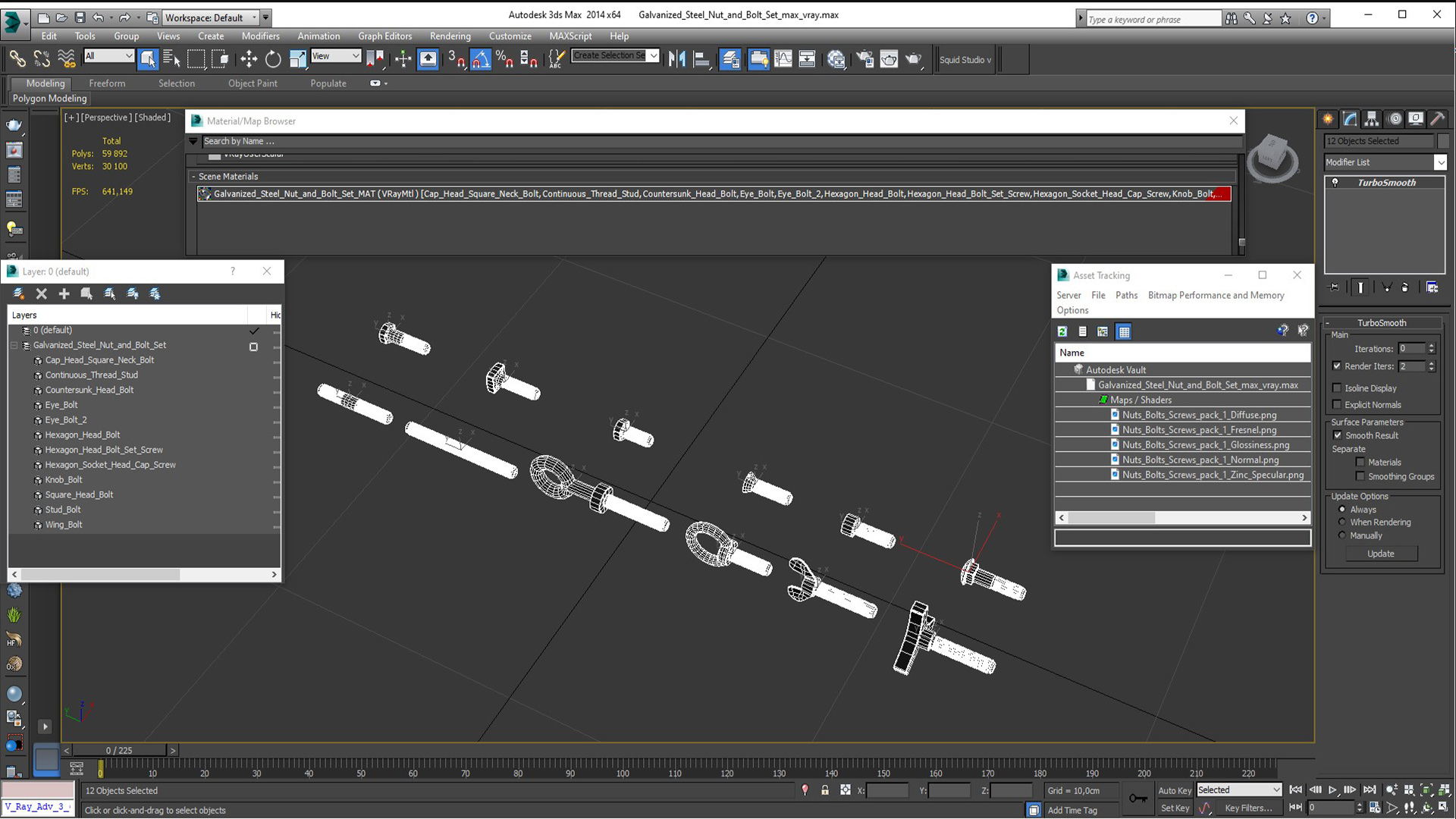The width and height of the screenshot is (1456, 819).
Task: Open the Rendering menu
Action: pos(450,36)
